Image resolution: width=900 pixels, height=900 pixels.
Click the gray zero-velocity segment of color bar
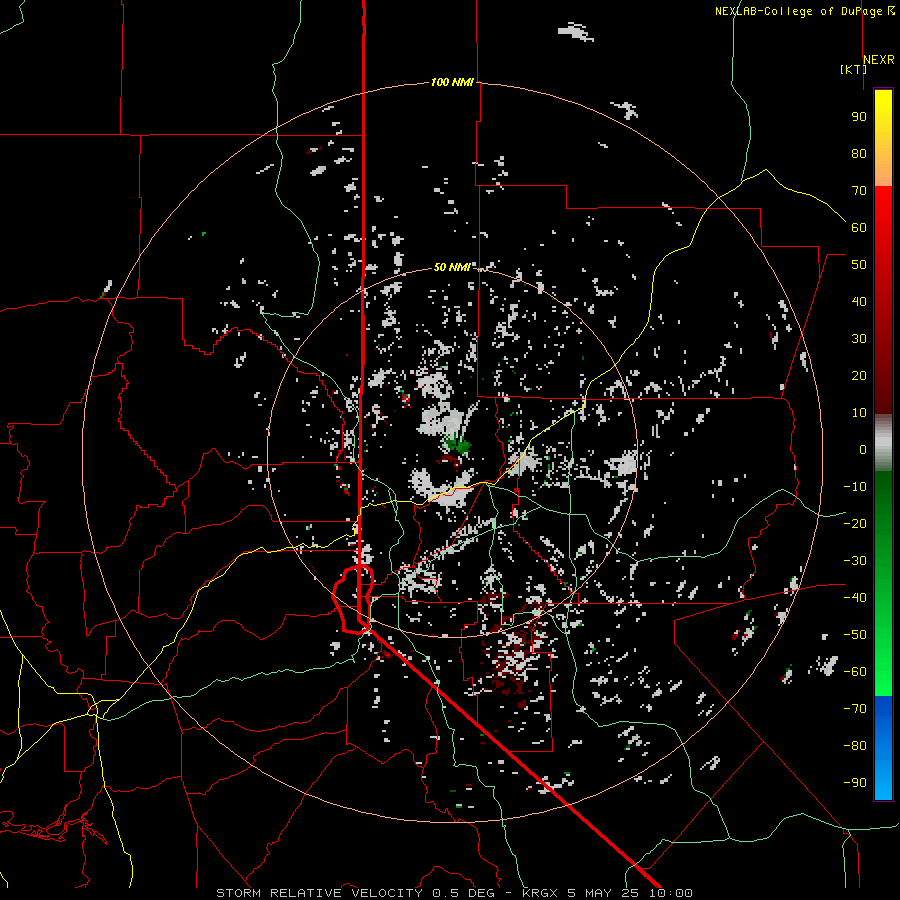click(x=883, y=442)
